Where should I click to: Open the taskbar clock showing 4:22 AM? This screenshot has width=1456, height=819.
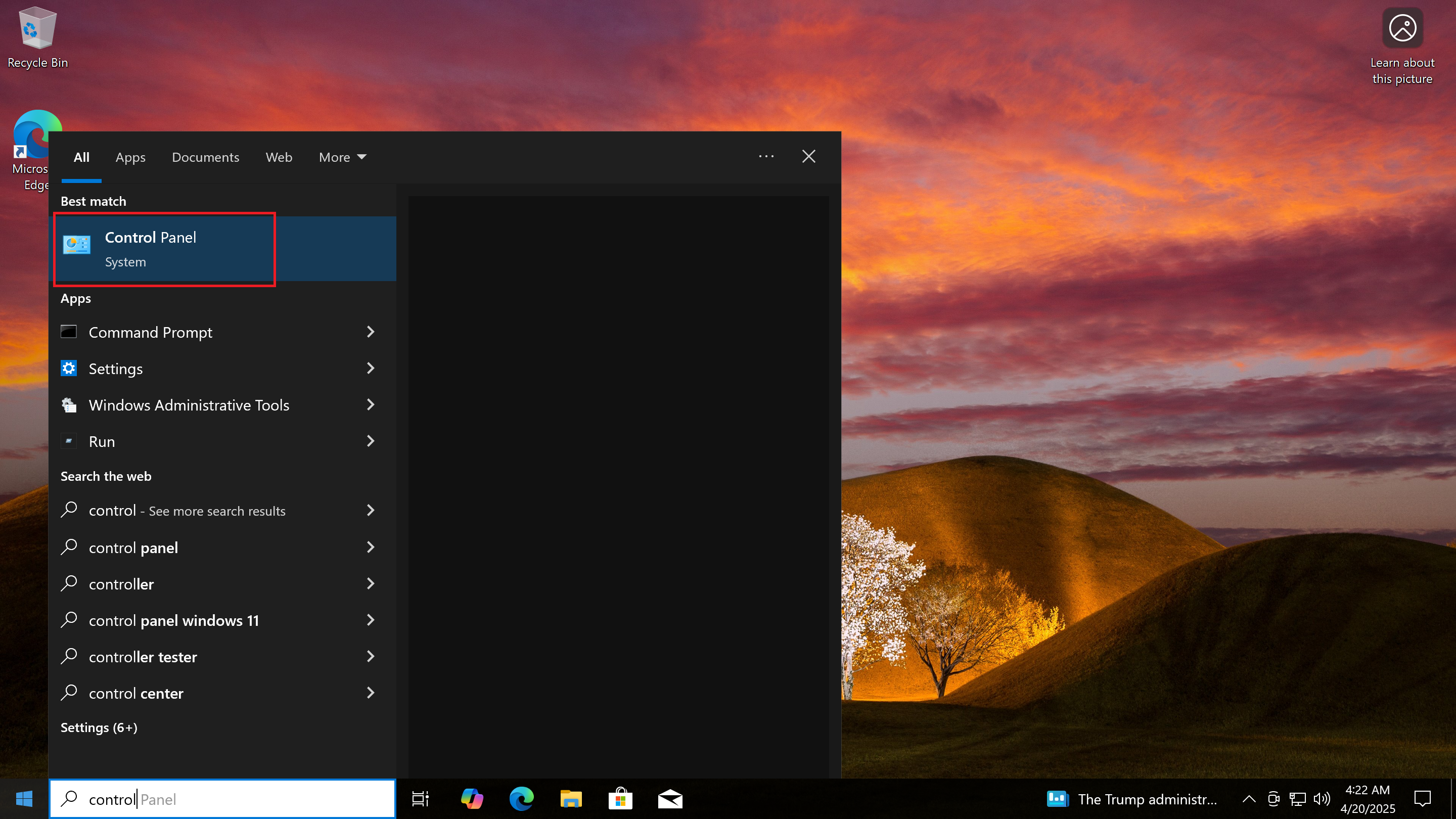click(1368, 799)
